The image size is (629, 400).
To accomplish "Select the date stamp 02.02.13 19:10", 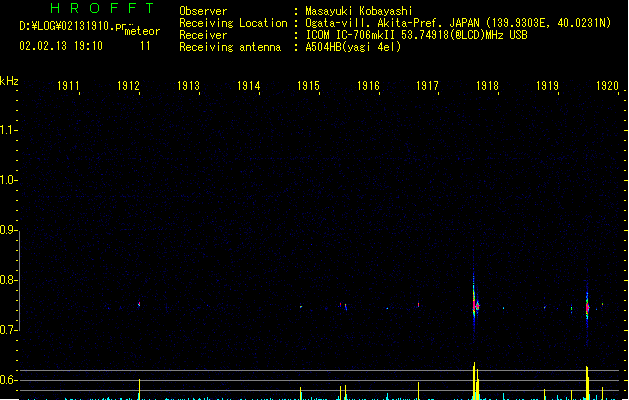I will (x=61, y=46).
